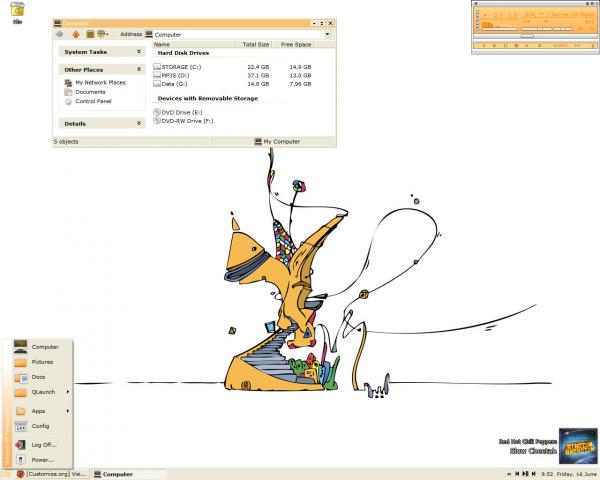Image resolution: width=600 pixels, height=480 pixels.
Task: Sort drives by the Free Space column
Action: pyautogui.click(x=292, y=44)
